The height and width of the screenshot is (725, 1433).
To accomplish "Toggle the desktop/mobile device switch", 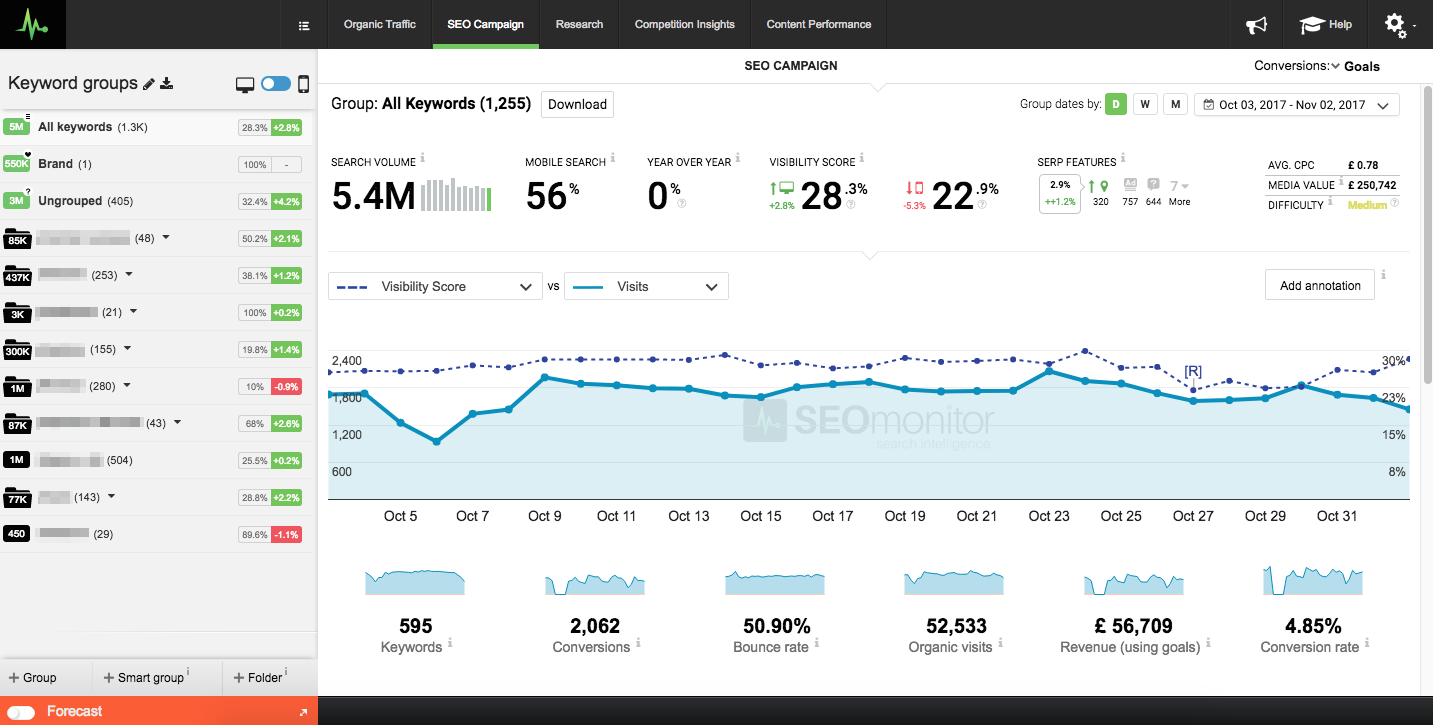I will click(x=275, y=84).
